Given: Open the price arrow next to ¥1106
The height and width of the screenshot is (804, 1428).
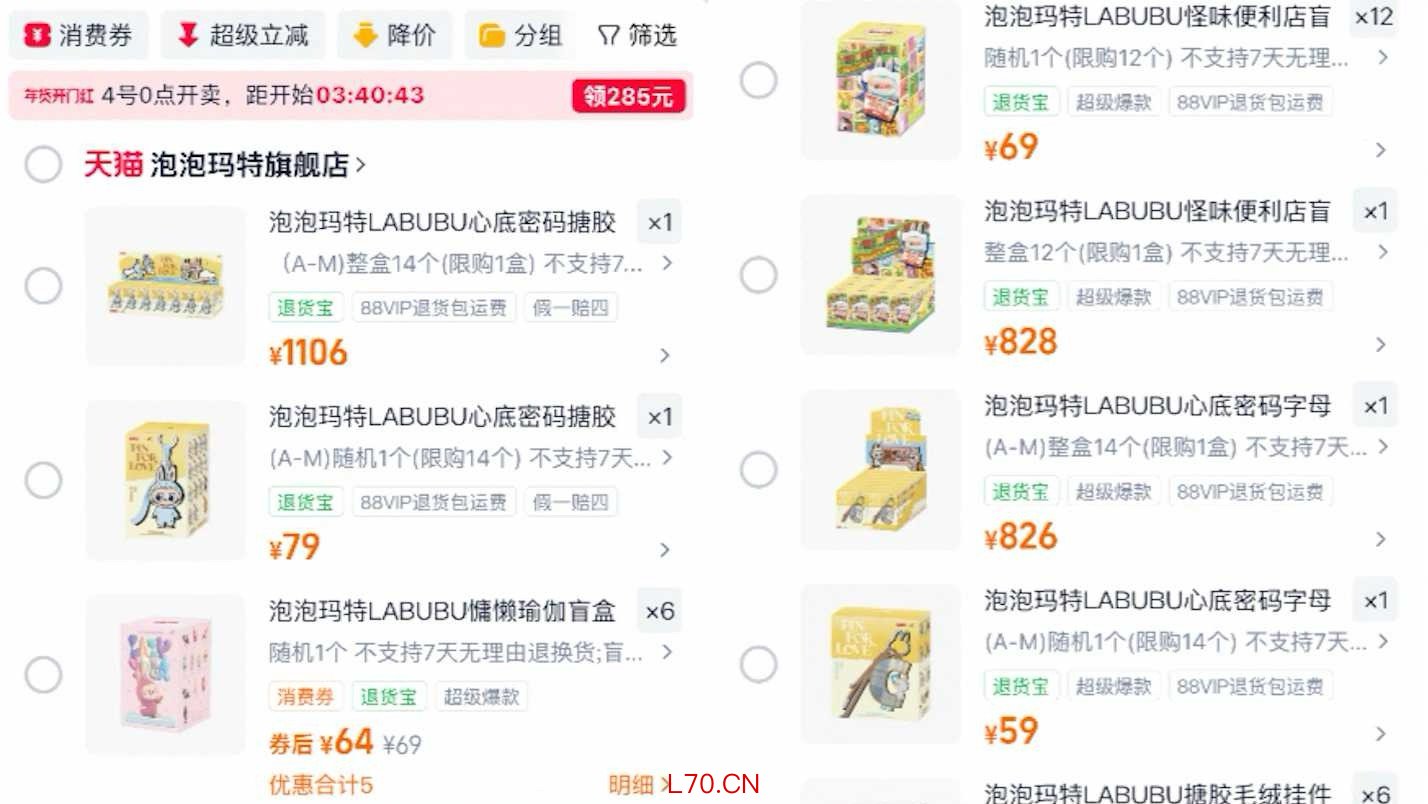Looking at the screenshot, I should (x=665, y=355).
